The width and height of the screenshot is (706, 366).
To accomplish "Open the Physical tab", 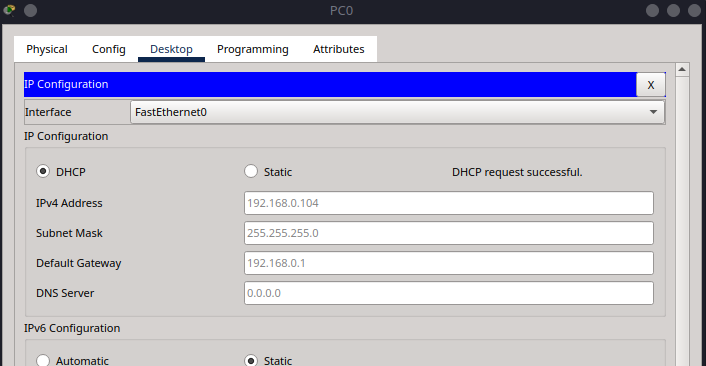I will 47,49.
